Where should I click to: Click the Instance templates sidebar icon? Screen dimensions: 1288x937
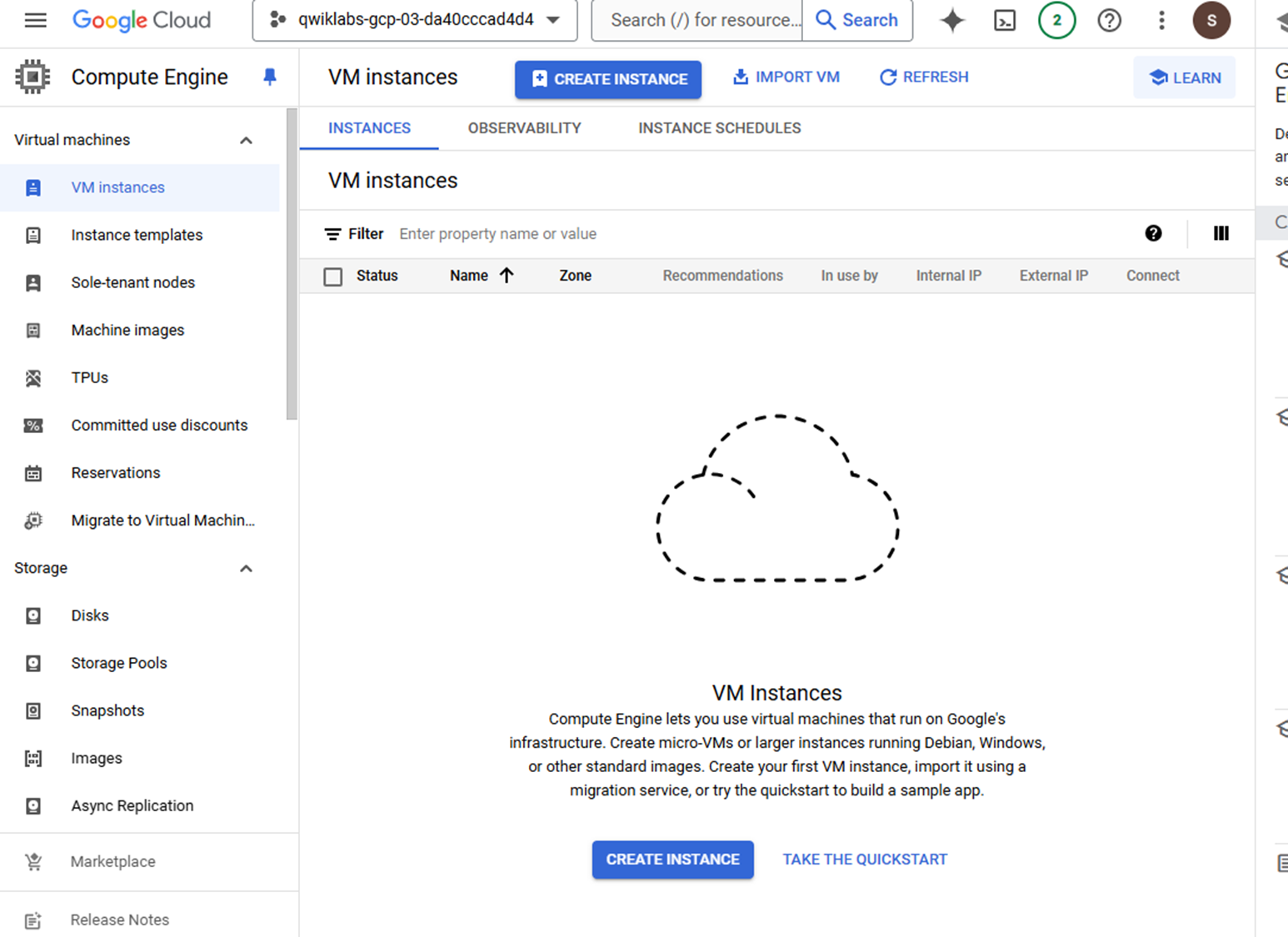coord(33,235)
